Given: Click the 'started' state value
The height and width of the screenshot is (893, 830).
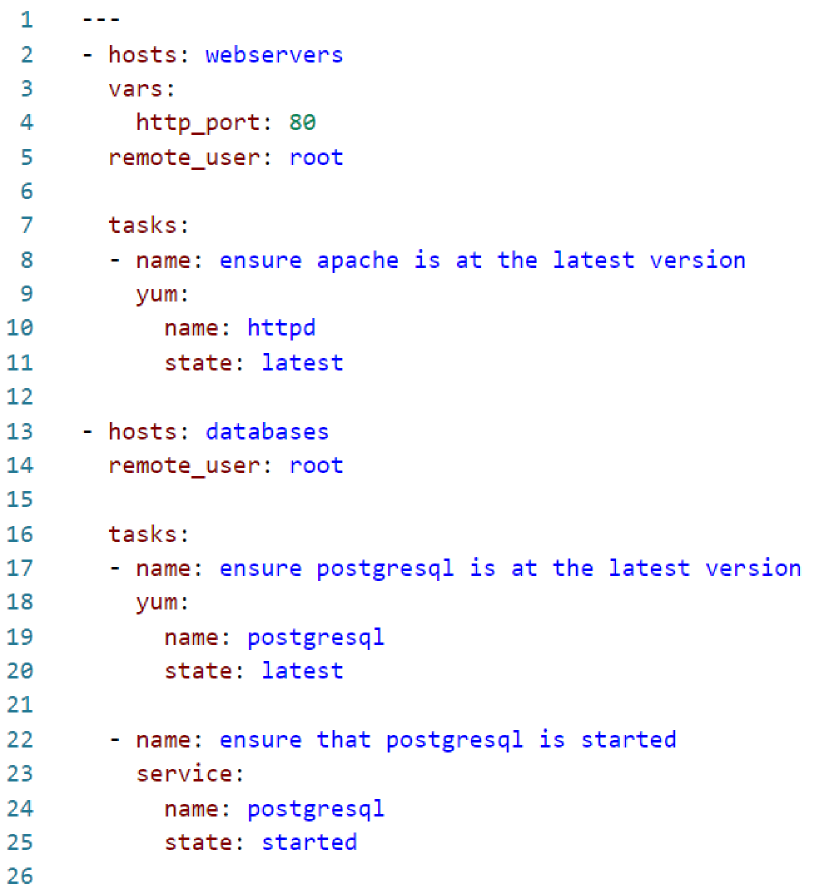Looking at the screenshot, I should [x=309, y=842].
